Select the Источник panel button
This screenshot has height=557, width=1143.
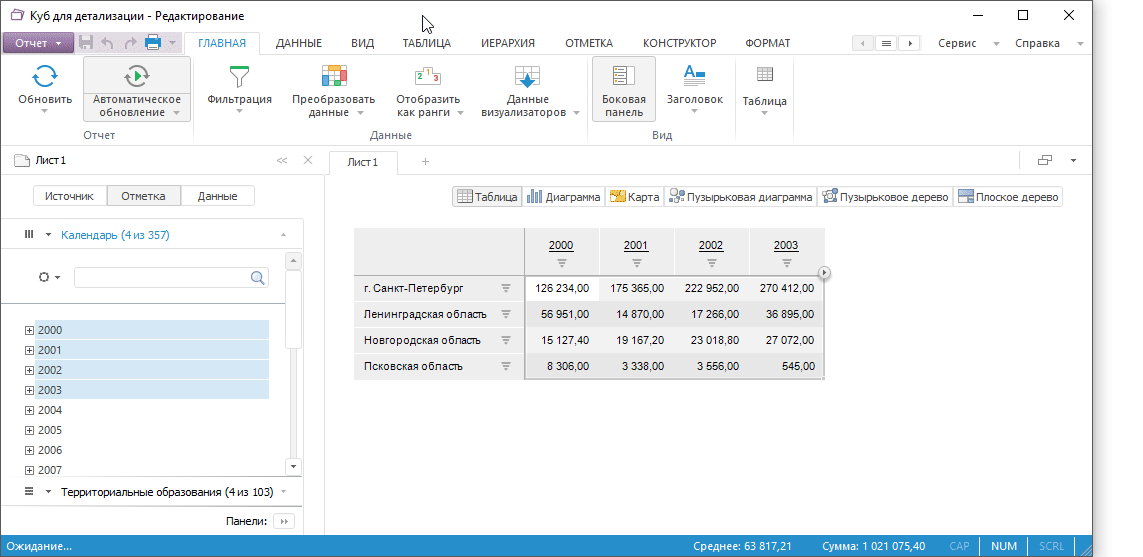(x=70, y=196)
